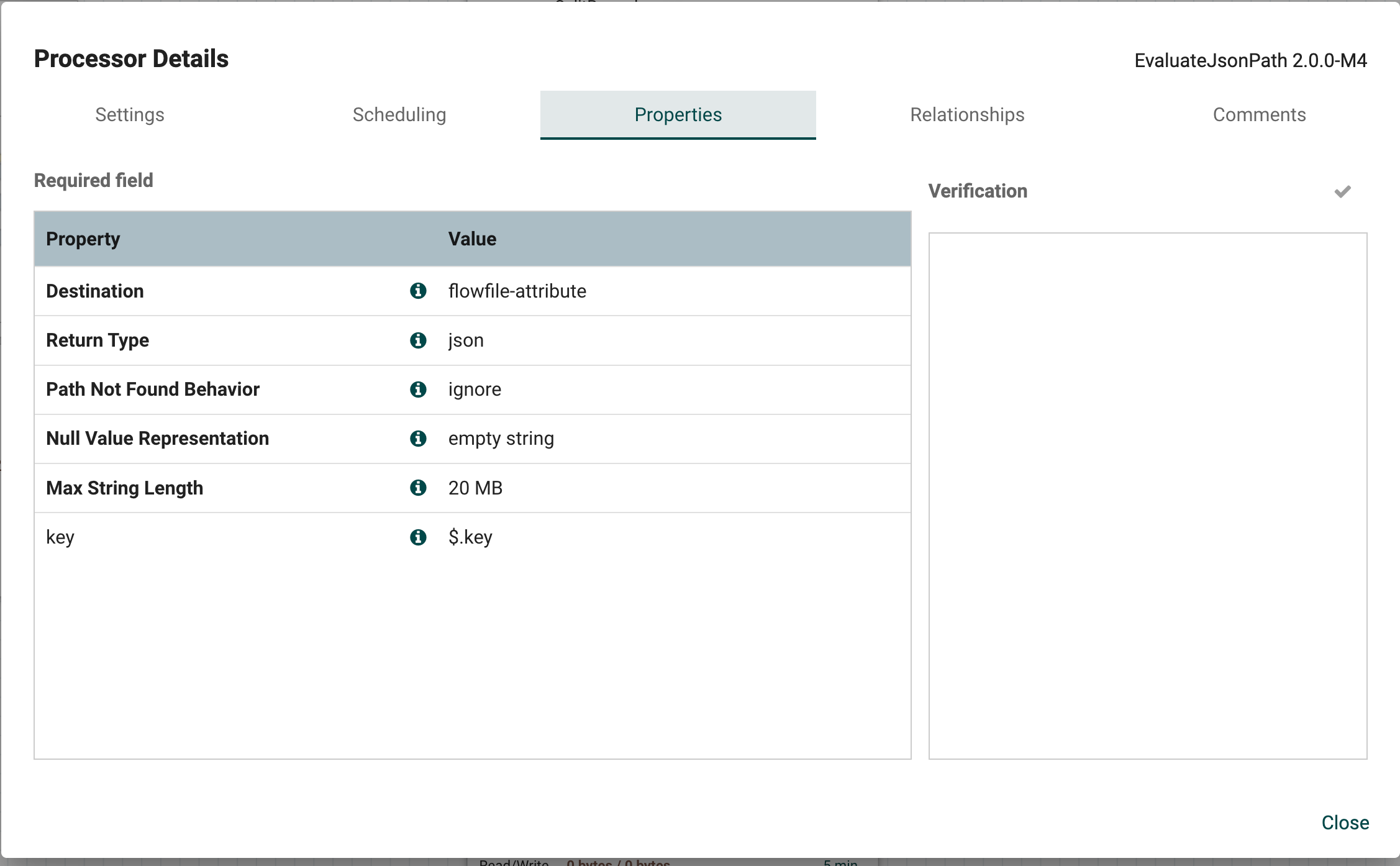Click the Max String Length info icon

coord(418,488)
